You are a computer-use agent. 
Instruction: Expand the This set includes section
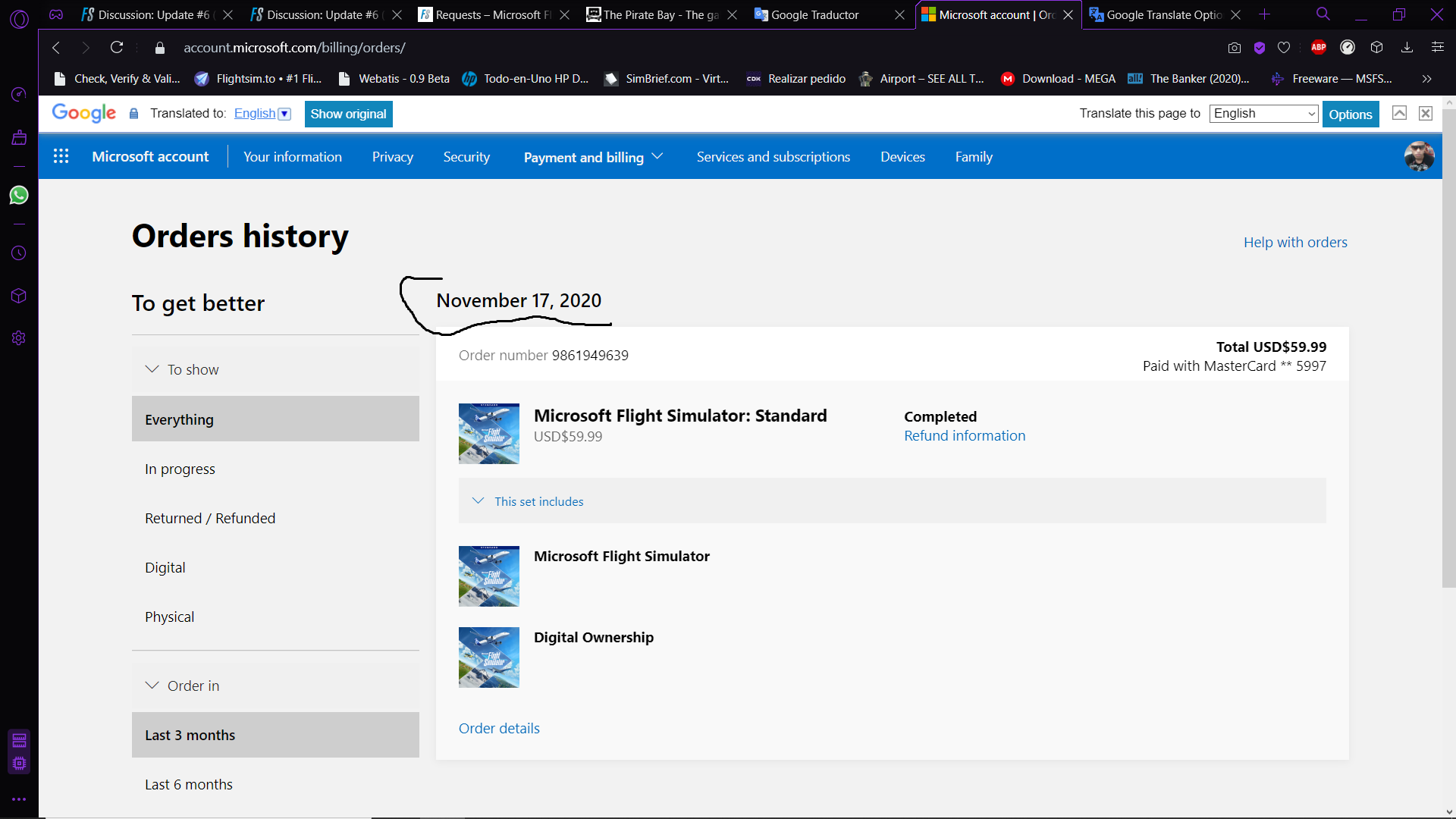(x=538, y=501)
